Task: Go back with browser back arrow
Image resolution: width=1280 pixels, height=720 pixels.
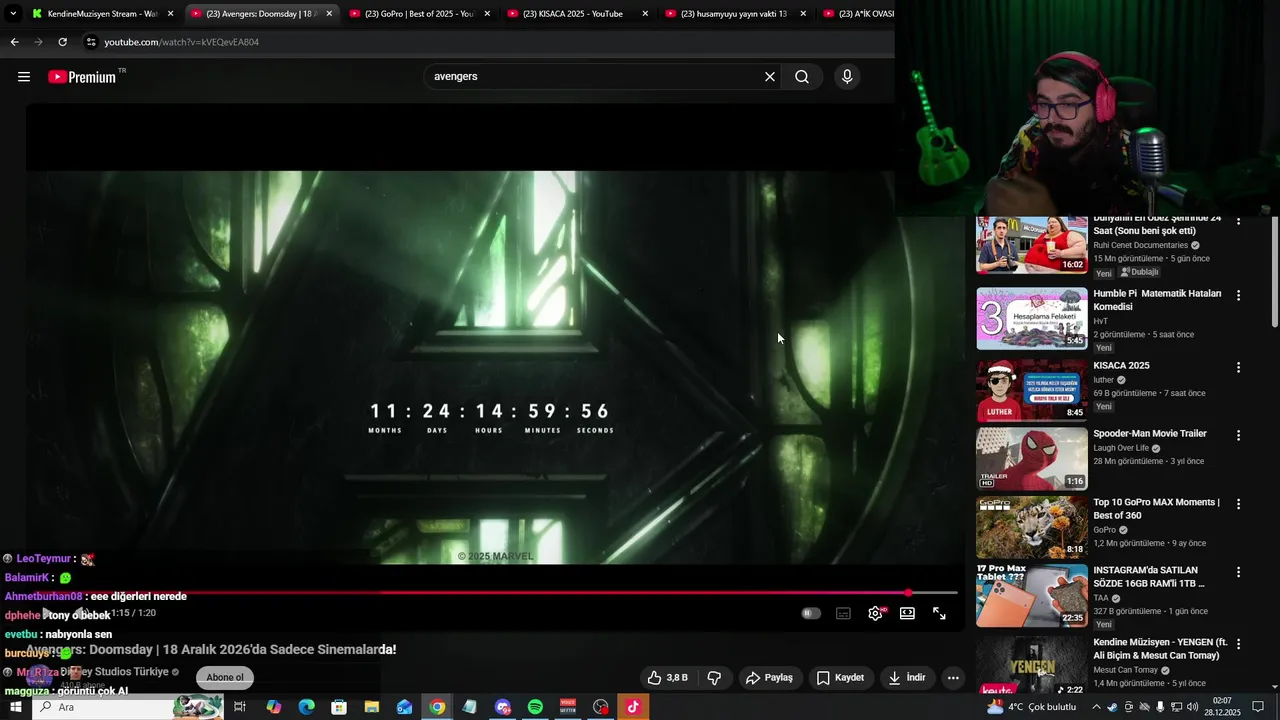Action: click(14, 42)
